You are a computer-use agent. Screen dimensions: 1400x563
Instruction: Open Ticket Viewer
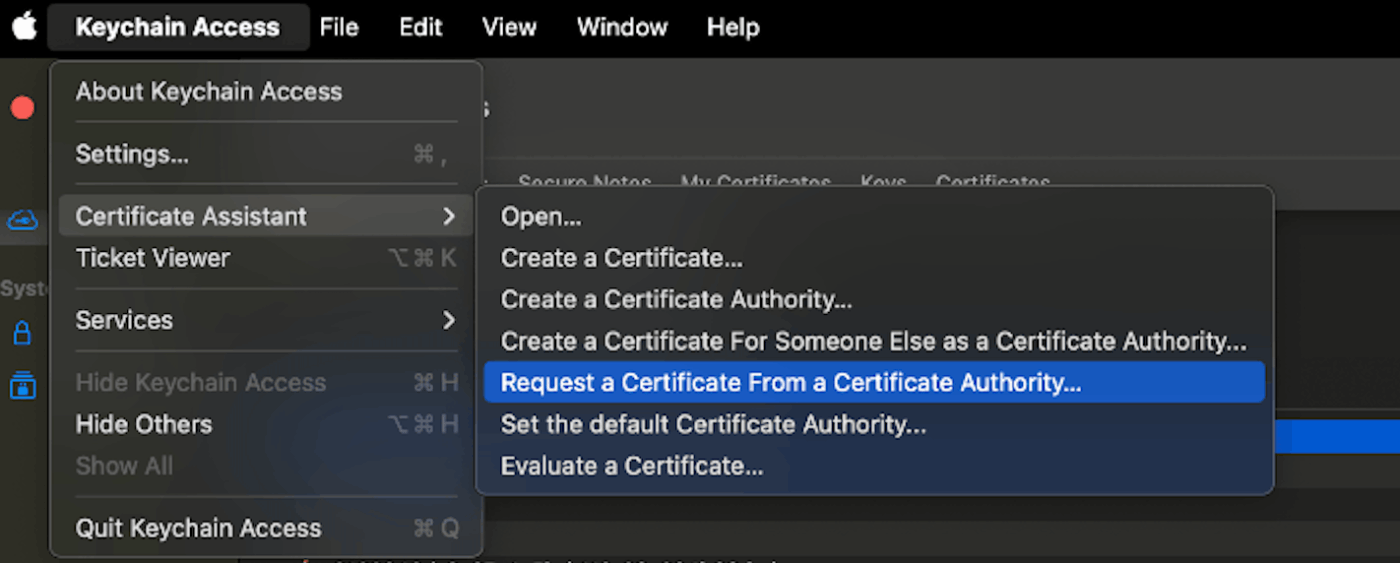pyautogui.click(x=266, y=258)
